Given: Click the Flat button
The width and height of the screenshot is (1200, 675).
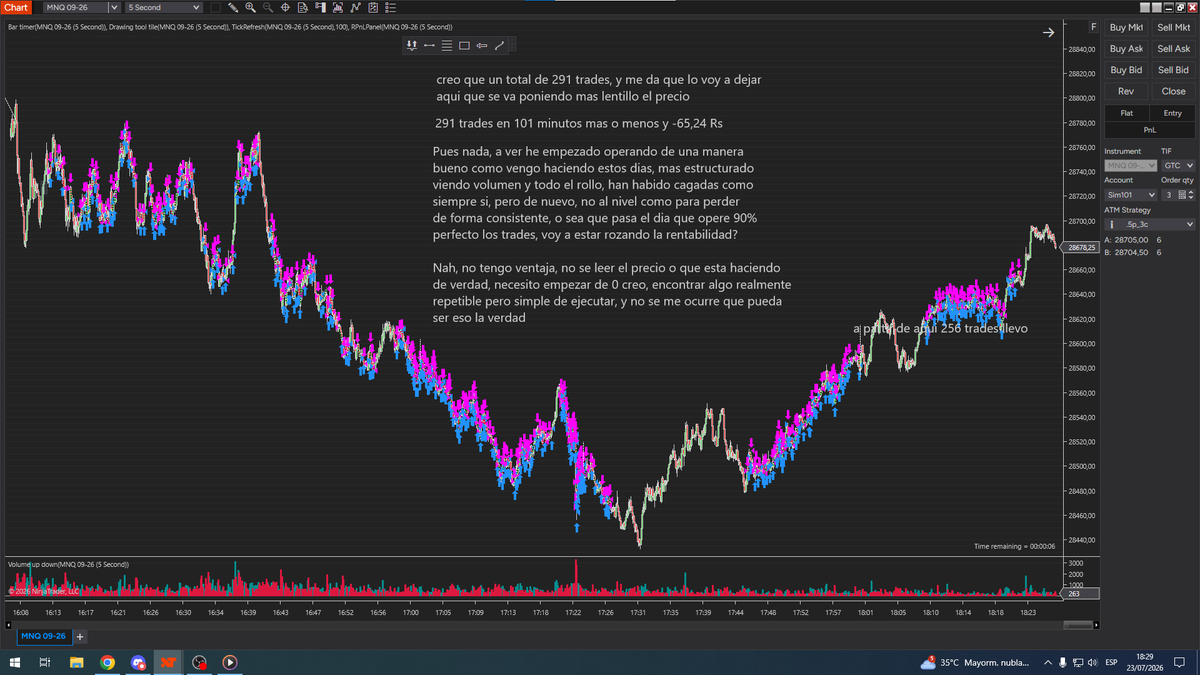Looking at the screenshot, I should (x=1127, y=113).
